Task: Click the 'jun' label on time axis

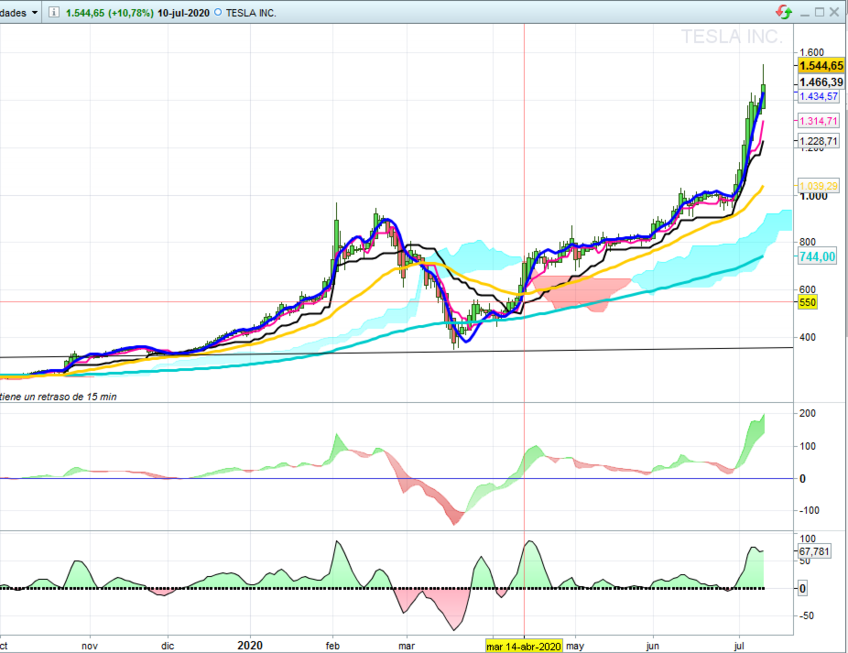Action: [x=653, y=647]
